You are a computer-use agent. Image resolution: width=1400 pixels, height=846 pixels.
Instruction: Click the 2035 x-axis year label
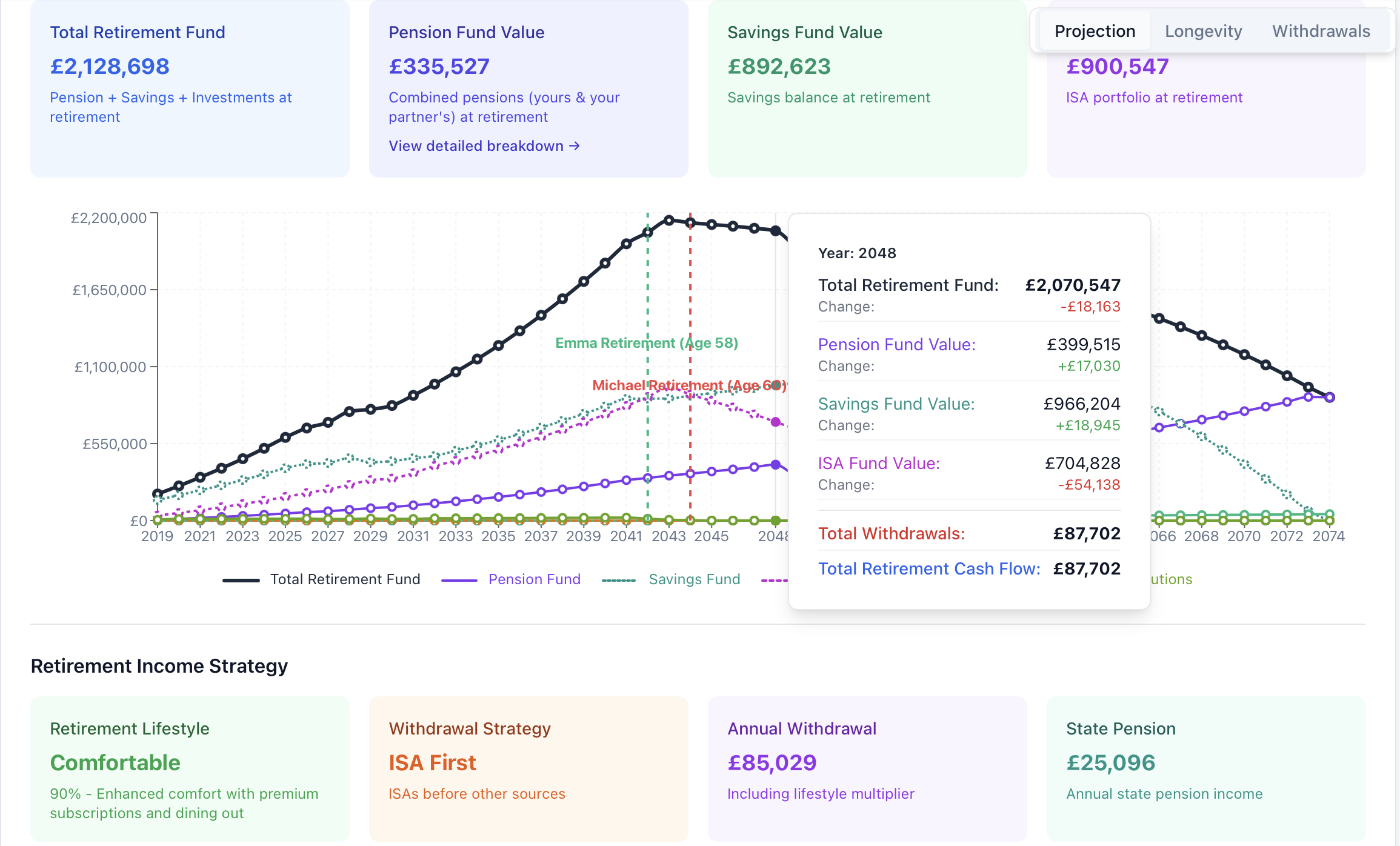coord(498,536)
